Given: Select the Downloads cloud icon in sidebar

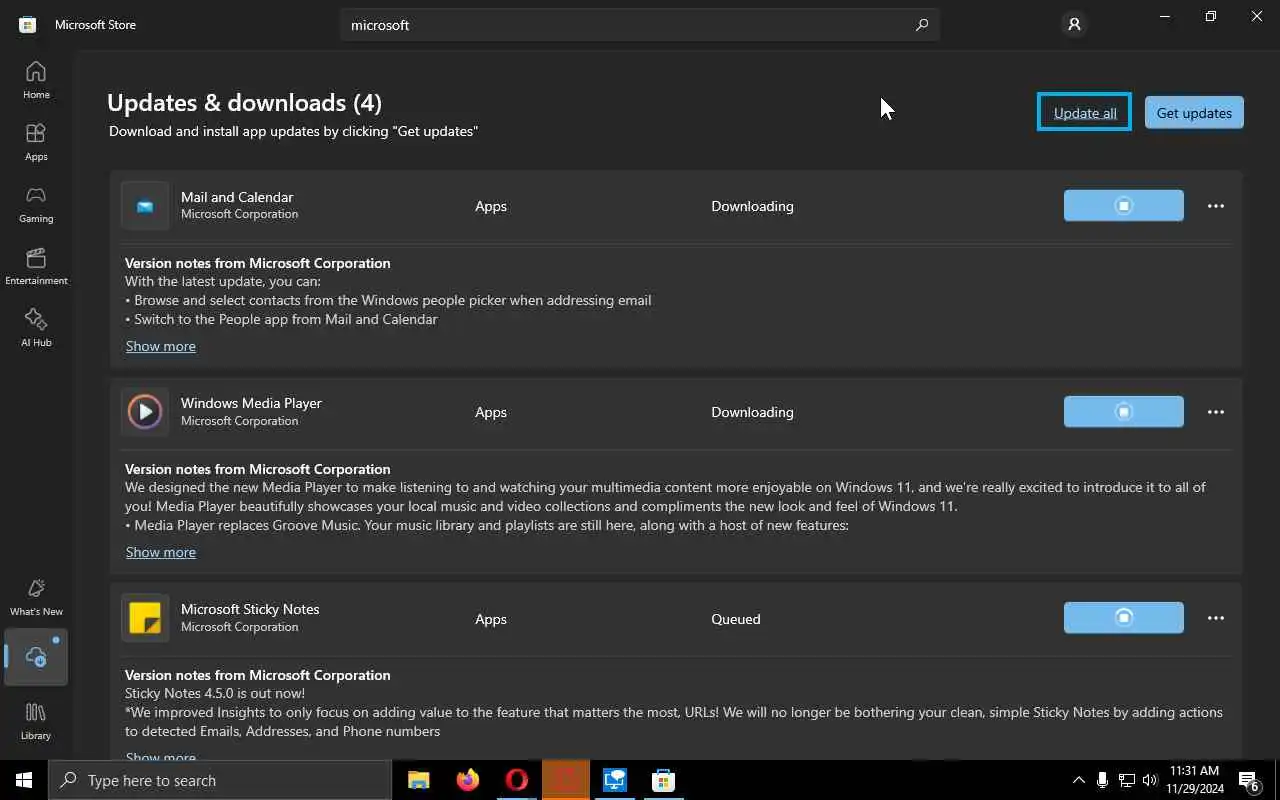Looking at the screenshot, I should 36,657.
